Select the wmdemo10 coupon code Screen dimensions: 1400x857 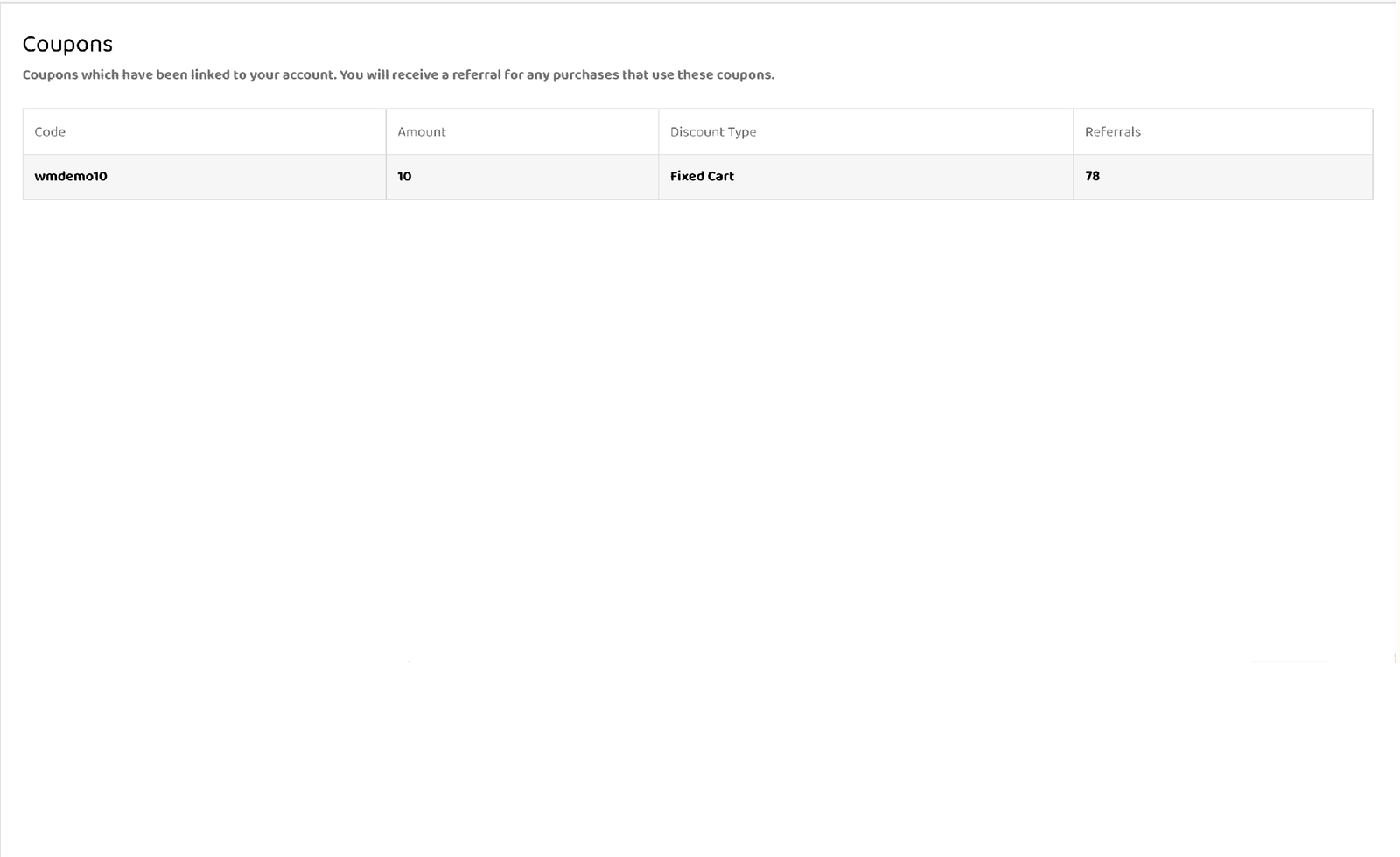(71, 176)
